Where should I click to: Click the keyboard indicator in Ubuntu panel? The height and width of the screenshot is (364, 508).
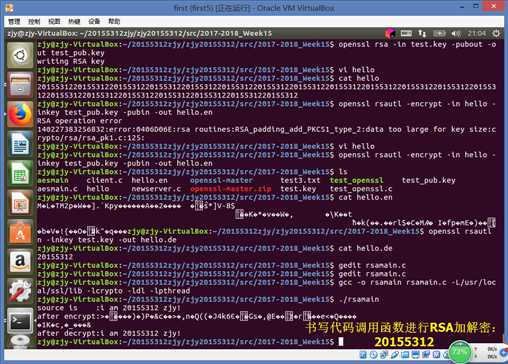pyautogui.click(x=406, y=33)
